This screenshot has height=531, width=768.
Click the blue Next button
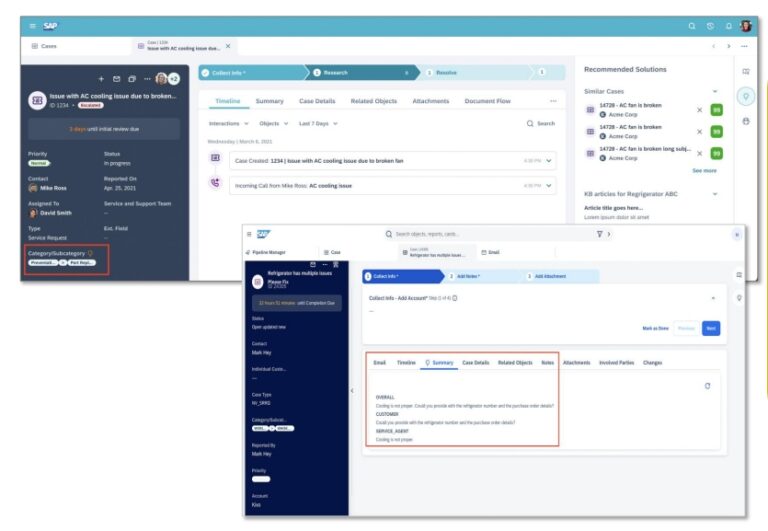pyautogui.click(x=710, y=328)
